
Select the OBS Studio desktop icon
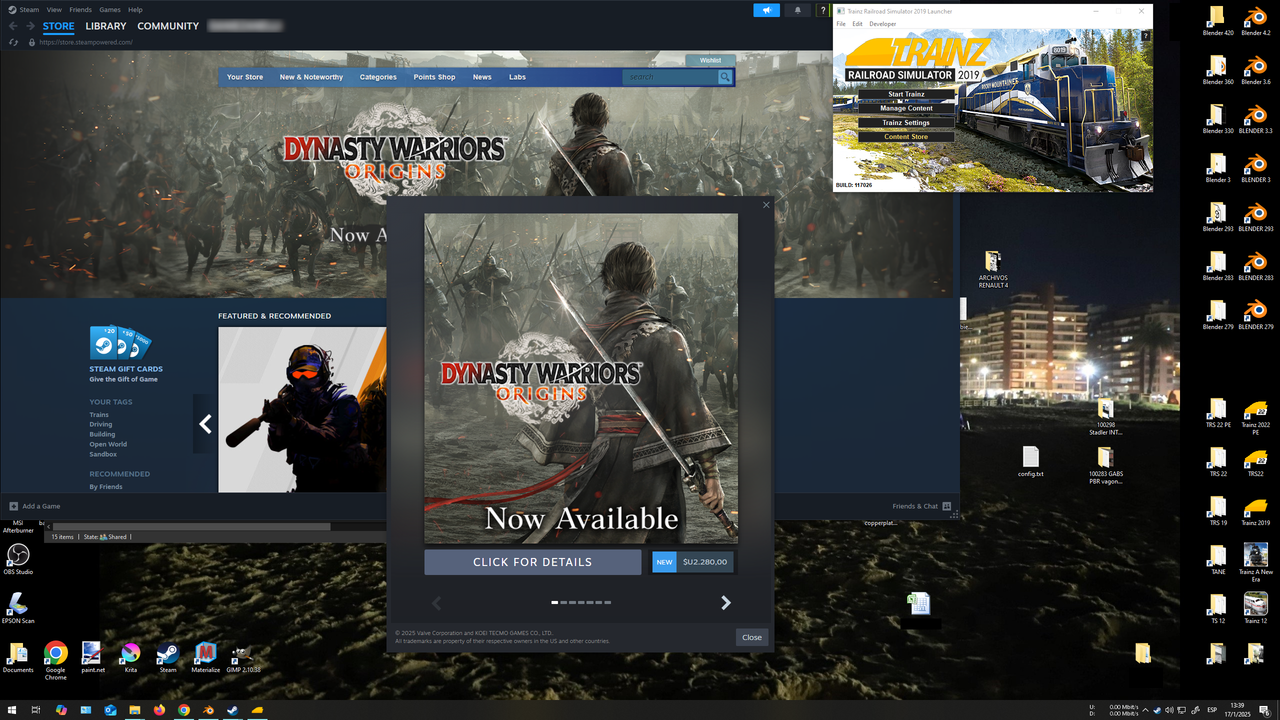click(x=18, y=560)
